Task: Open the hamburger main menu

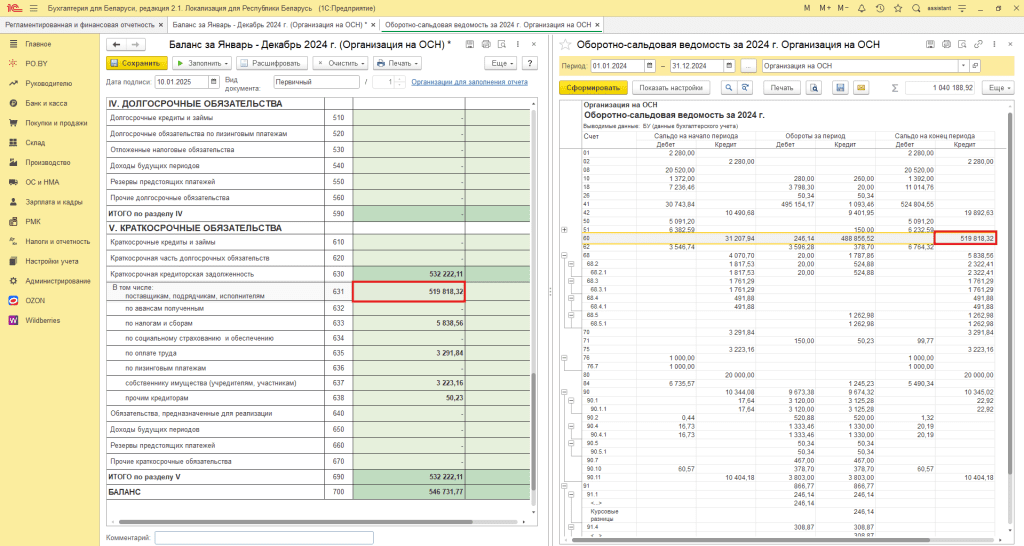Action: (33, 8)
